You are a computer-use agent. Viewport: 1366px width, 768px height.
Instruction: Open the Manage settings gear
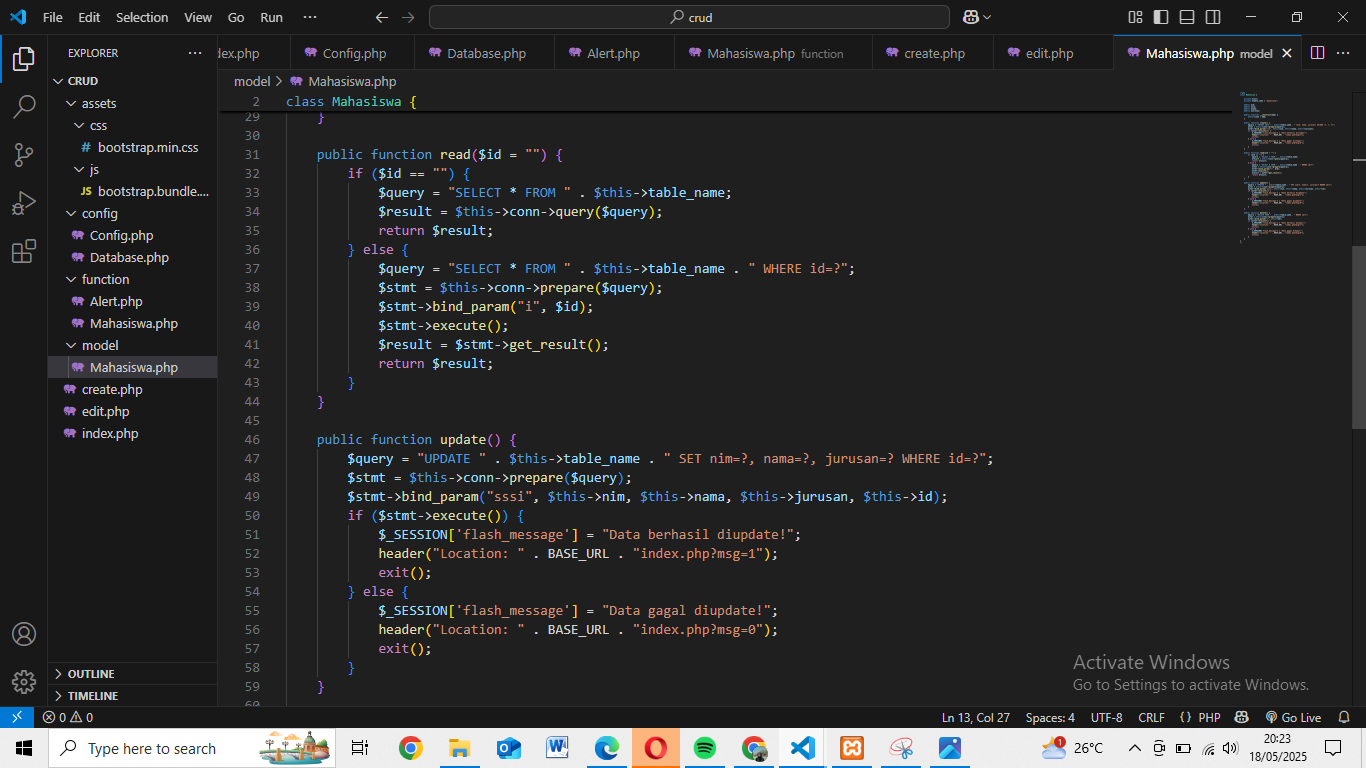coord(24,681)
